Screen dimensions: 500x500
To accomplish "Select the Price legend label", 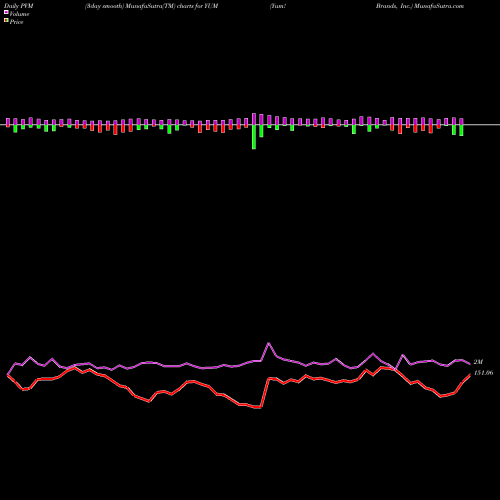I will pyautogui.click(x=16, y=22).
